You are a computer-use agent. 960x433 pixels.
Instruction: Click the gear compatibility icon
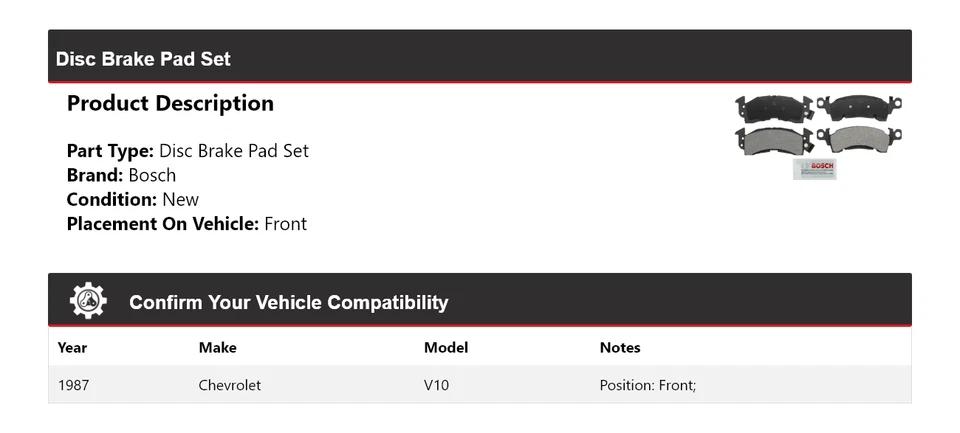coord(88,301)
